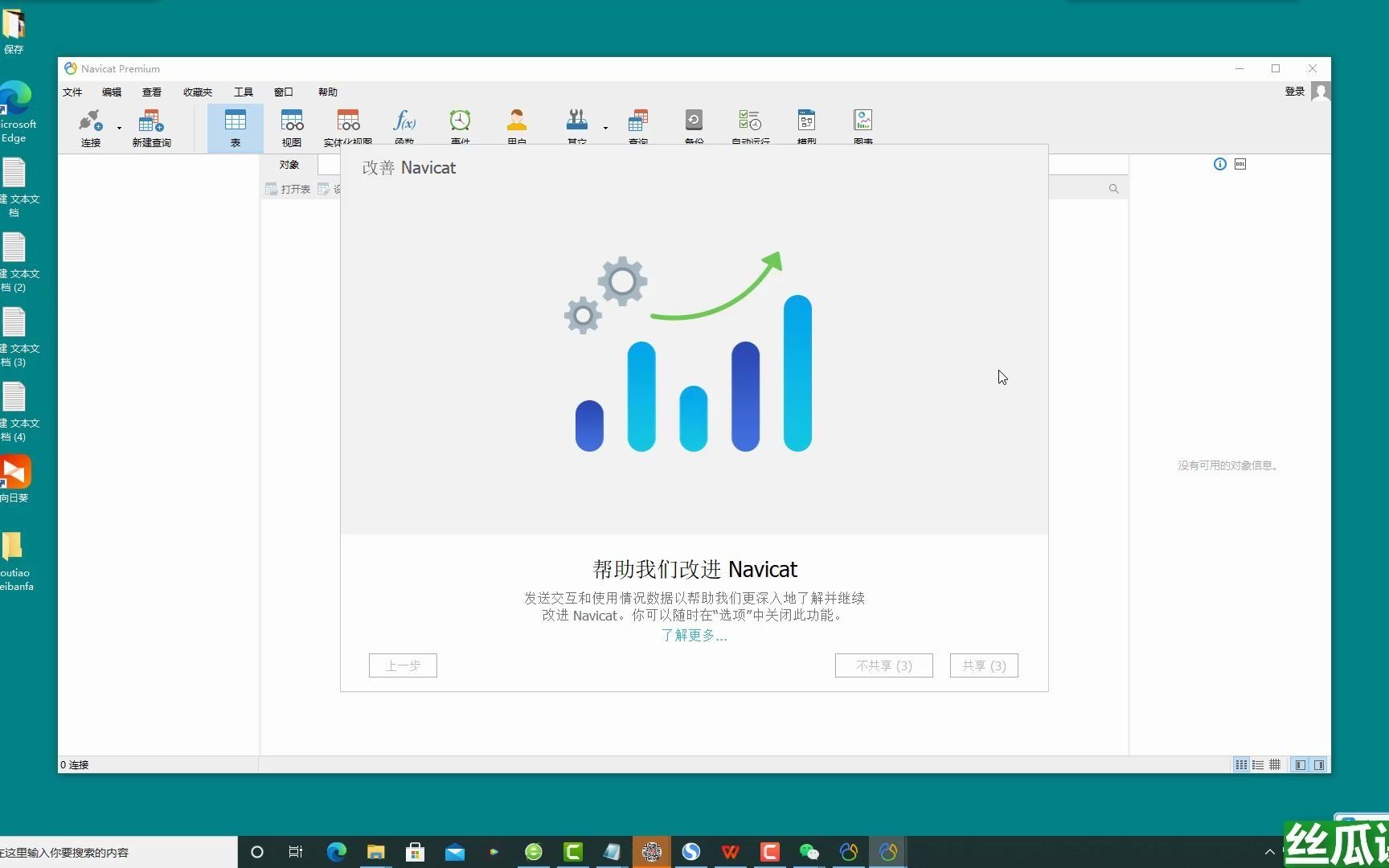The image size is (1389, 868).
Task: Open the Mail app from the taskbar
Action: coord(454,852)
